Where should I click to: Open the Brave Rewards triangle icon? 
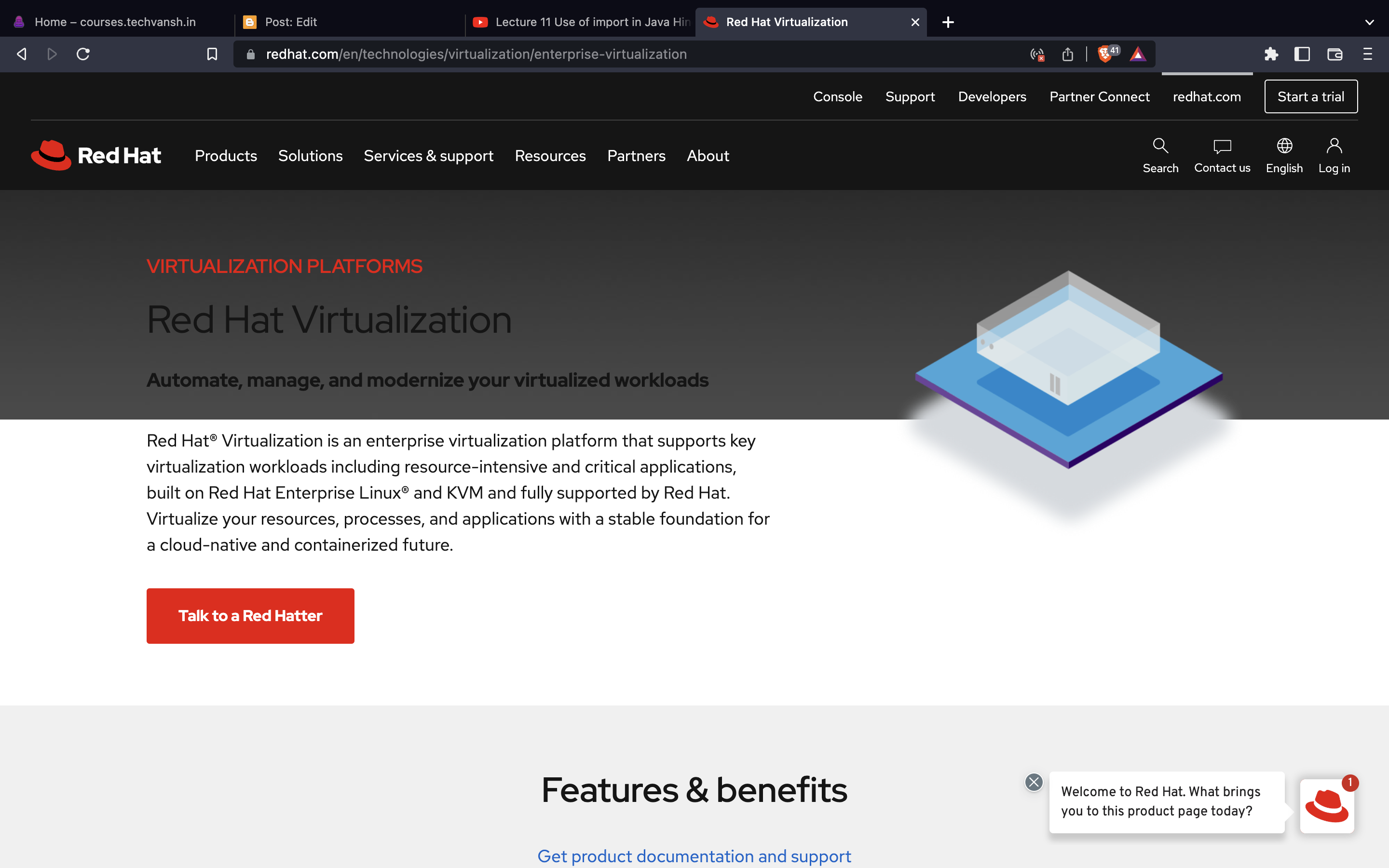(1138, 54)
